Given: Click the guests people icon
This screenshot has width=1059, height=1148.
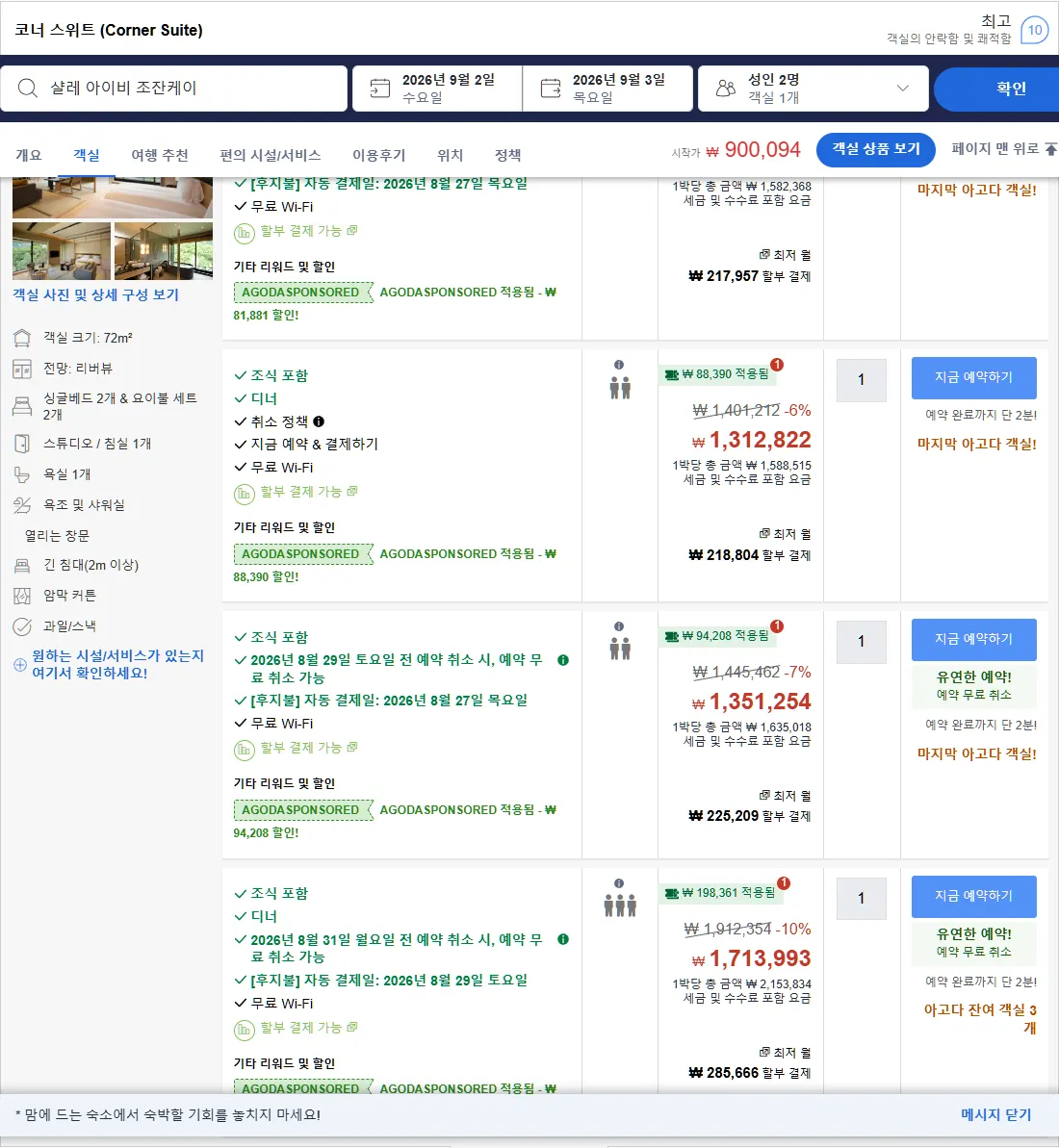Looking at the screenshot, I should [726, 89].
